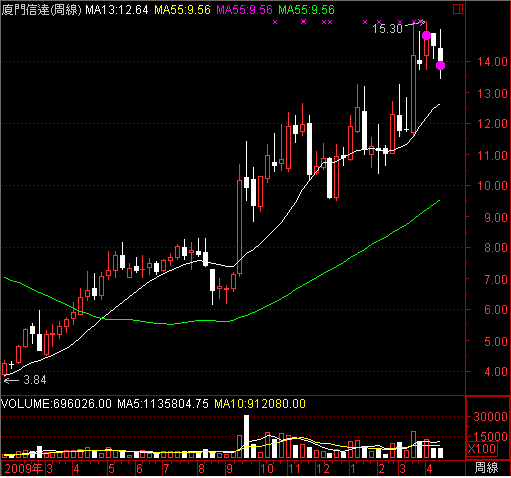Click the volume MA5:1135804.75 label
The image size is (511, 478).
click(163, 404)
